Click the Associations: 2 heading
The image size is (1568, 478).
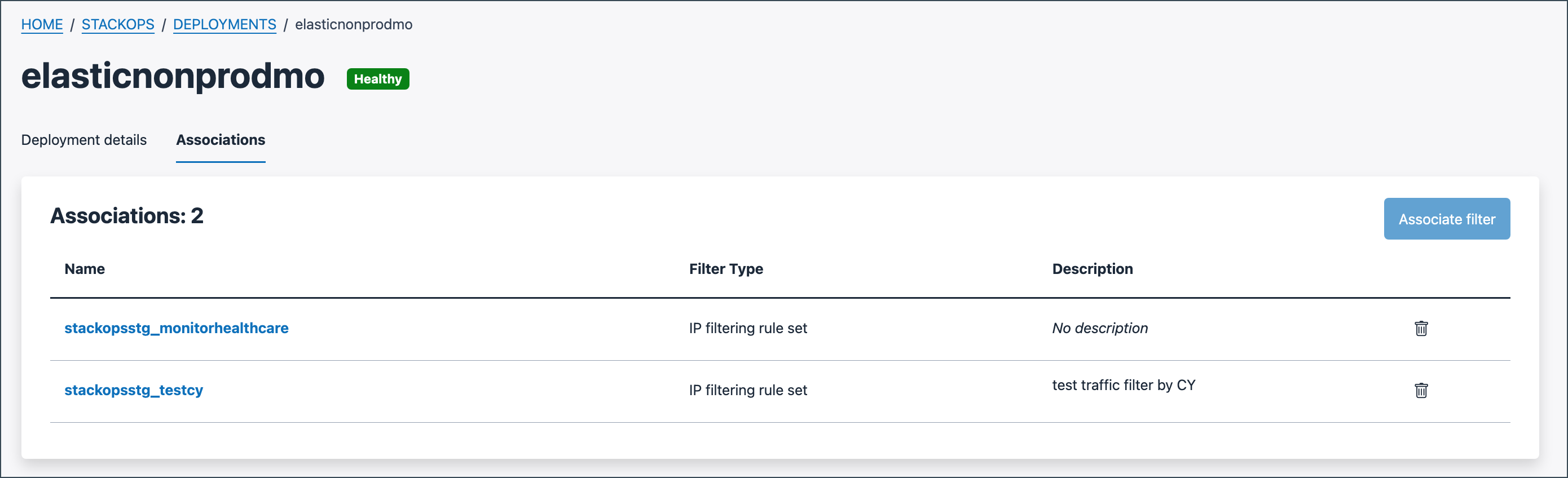126,217
